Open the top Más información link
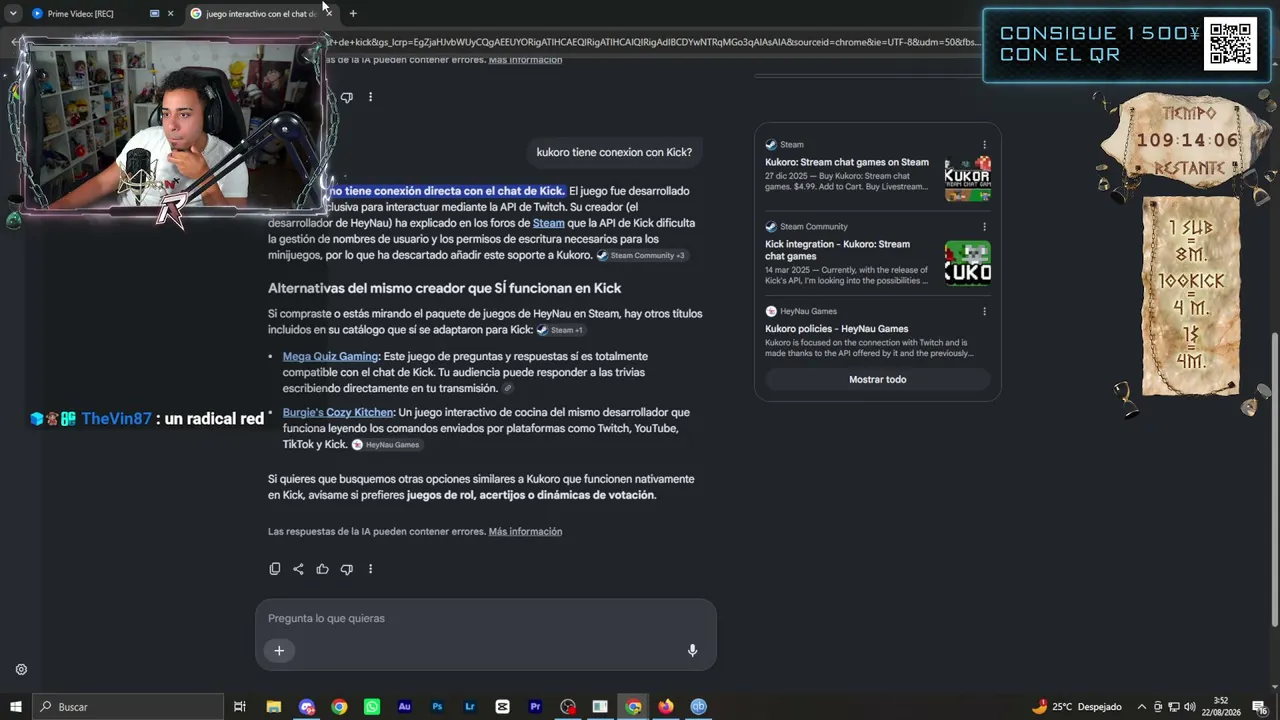The image size is (1280, 720). pyautogui.click(x=525, y=60)
